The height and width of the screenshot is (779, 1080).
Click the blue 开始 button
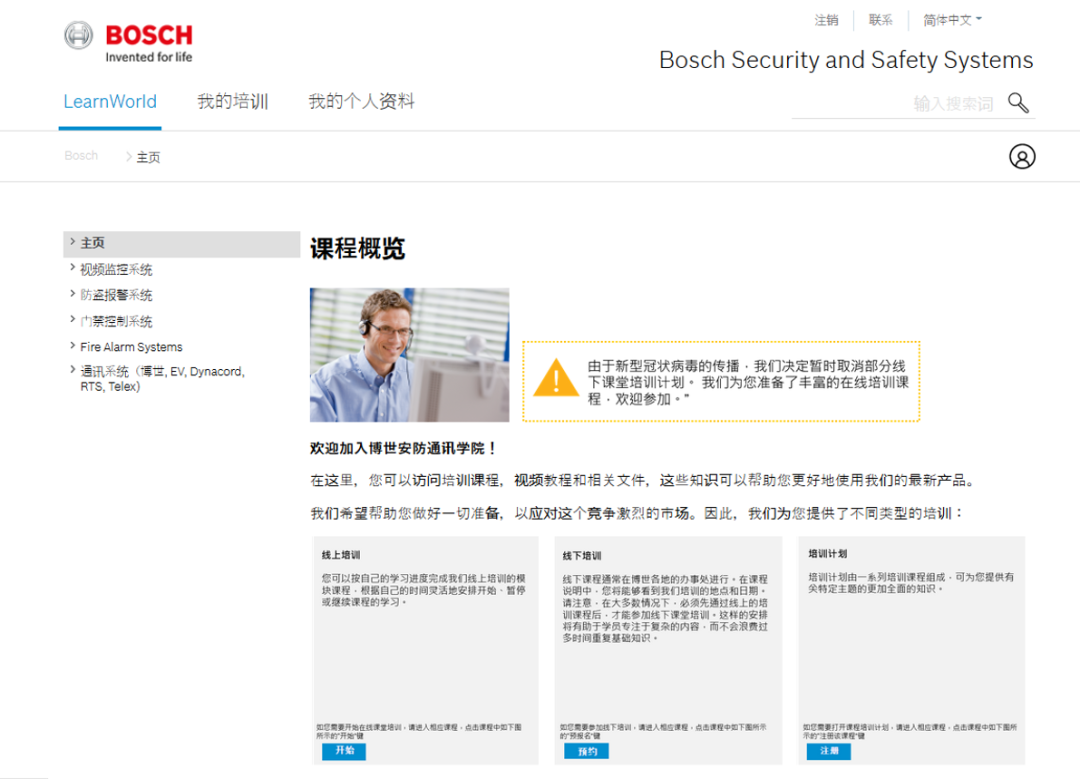pos(344,751)
